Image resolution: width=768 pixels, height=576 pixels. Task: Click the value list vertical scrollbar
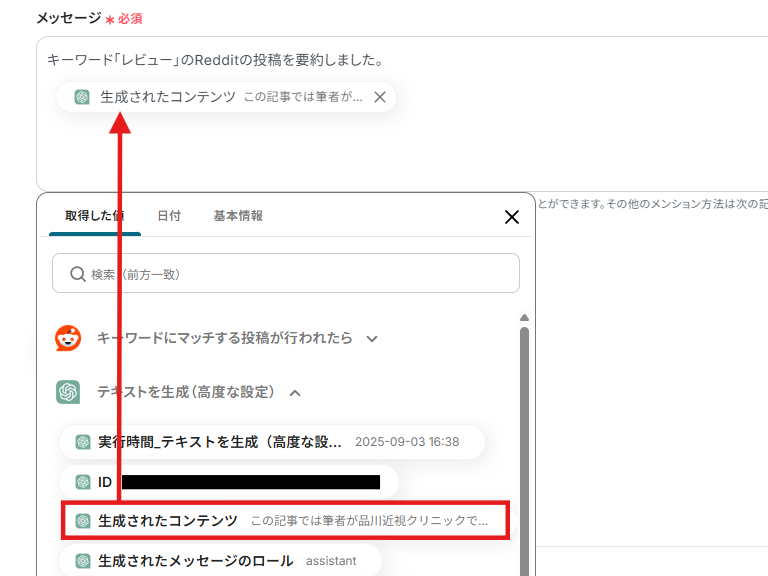pyautogui.click(x=524, y=451)
